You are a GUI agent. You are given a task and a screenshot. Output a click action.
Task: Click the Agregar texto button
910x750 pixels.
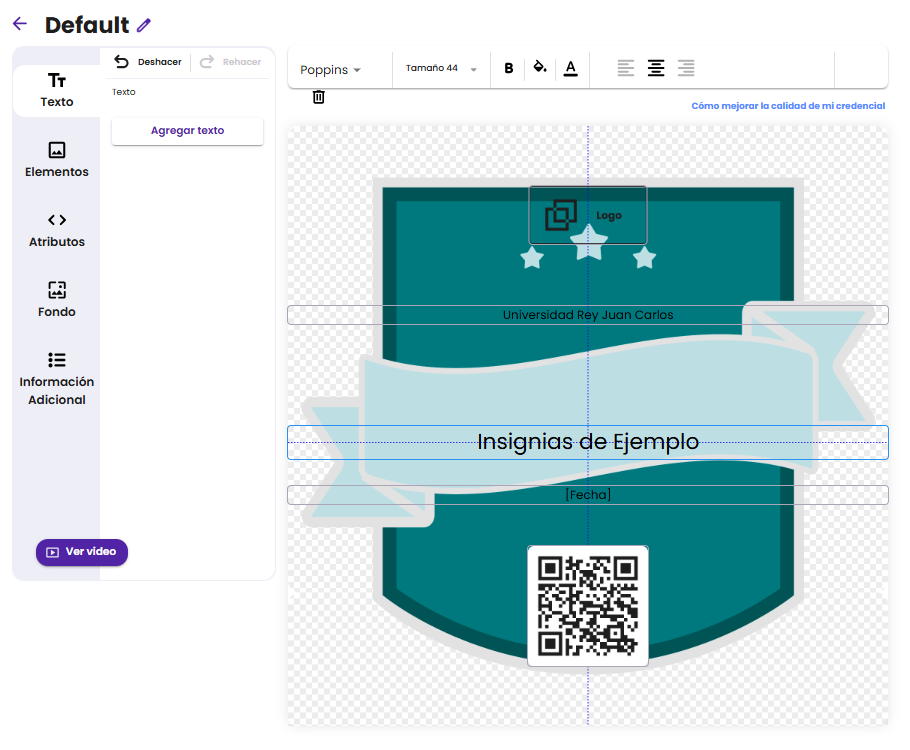click(x=187, y=131)
